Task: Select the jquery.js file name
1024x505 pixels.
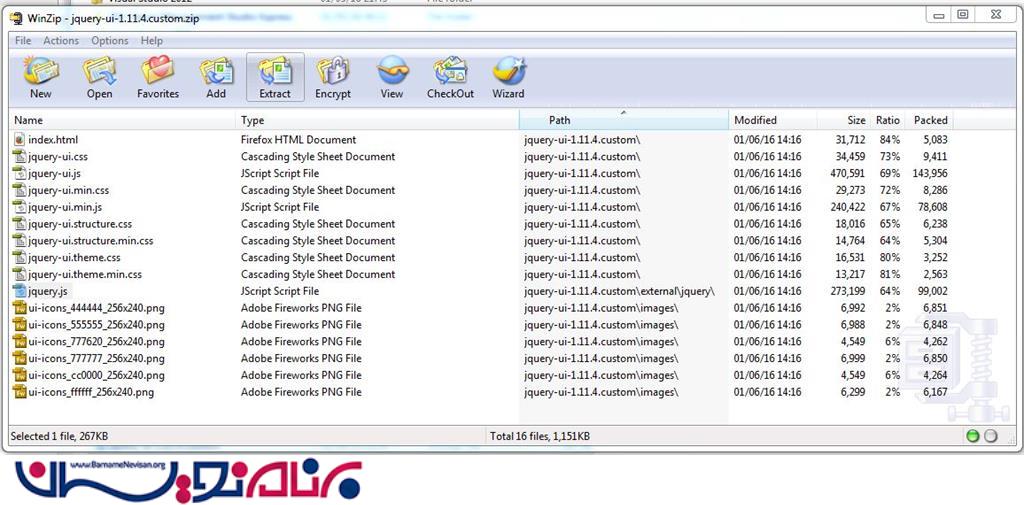Action: (48, 291)
